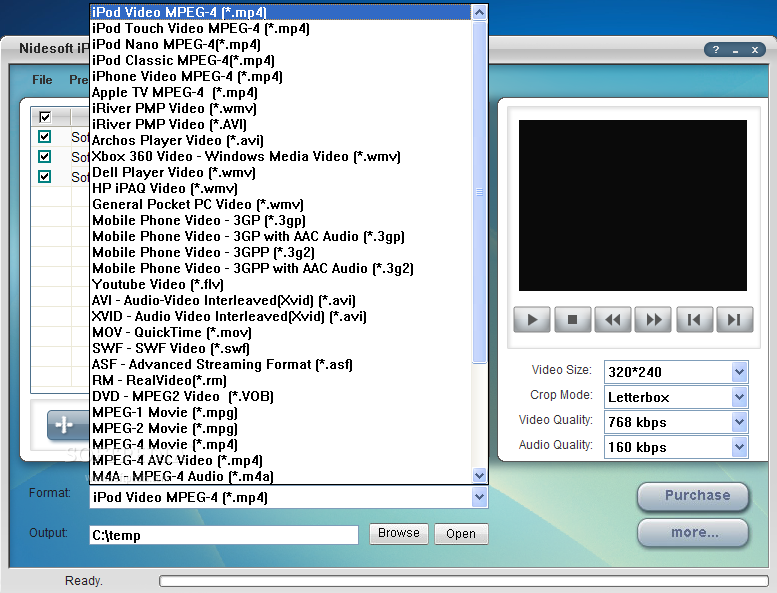Click the Purchase button

point(693,496)
